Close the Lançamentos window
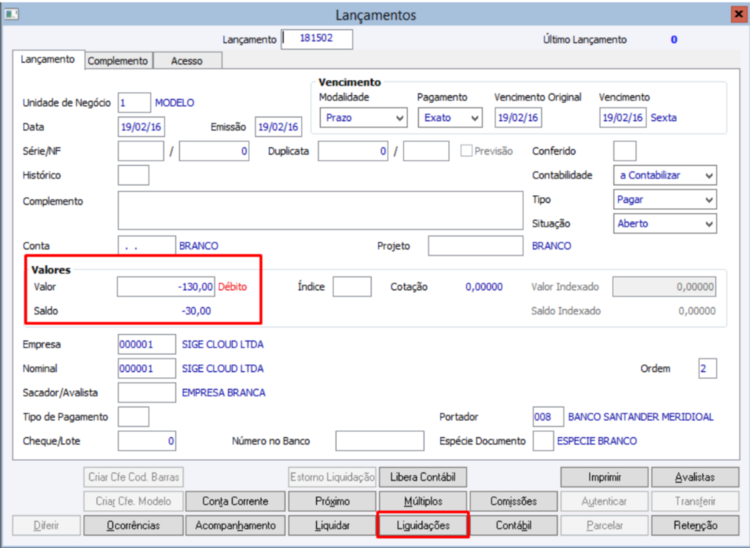 pos(739,15)
